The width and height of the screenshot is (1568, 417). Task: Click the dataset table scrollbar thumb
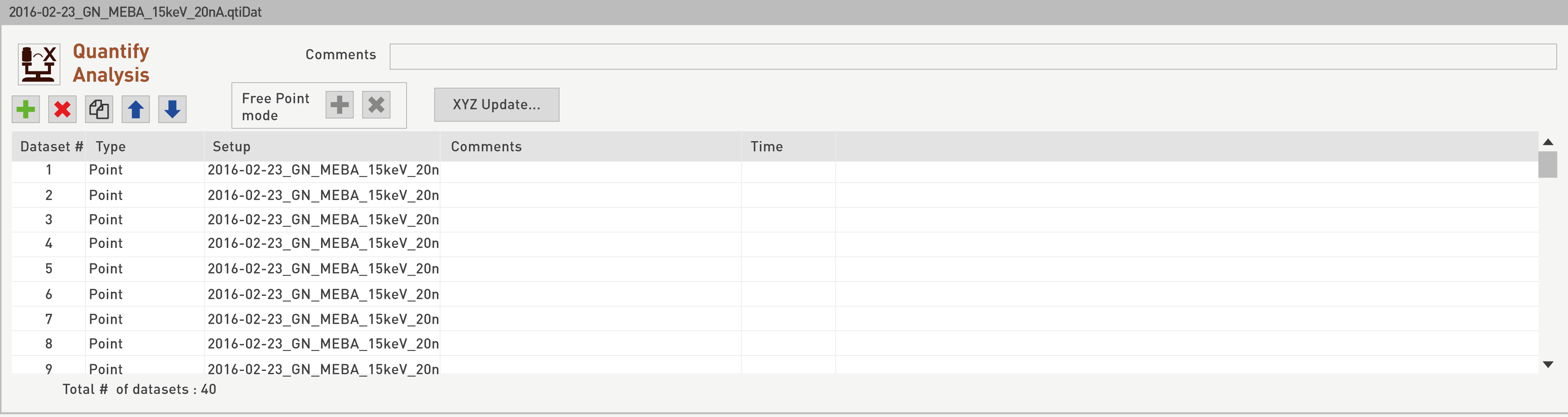click(1547, 165)
